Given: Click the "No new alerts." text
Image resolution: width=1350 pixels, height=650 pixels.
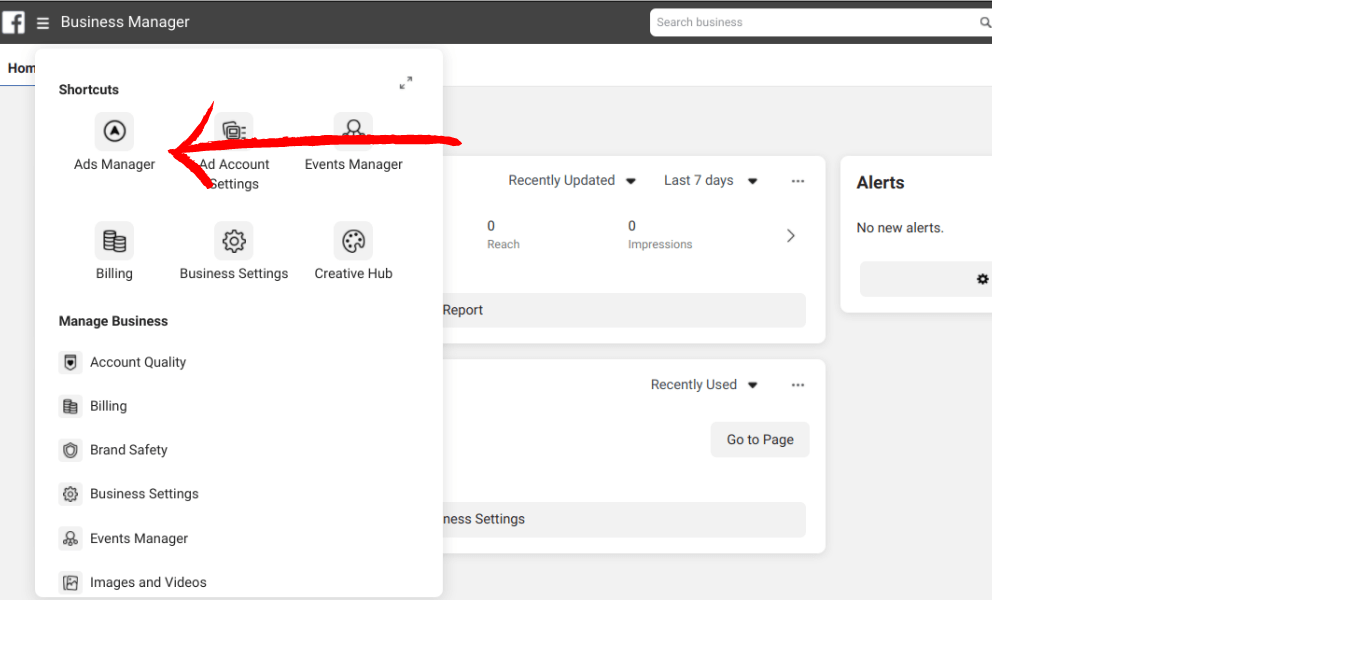Looking at the screenshot, I should pos(900,228).
